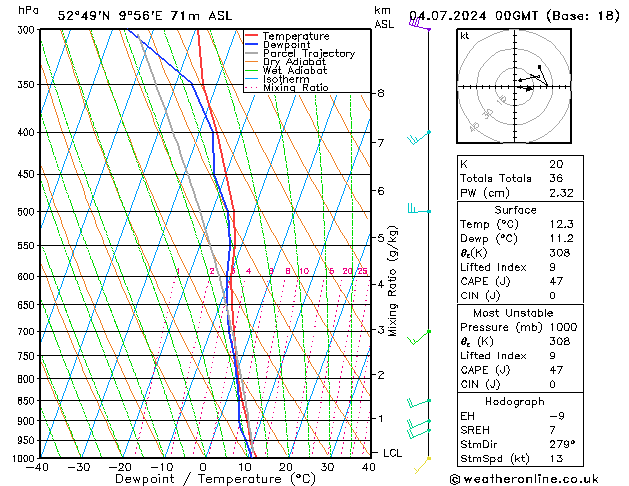Image resolution: width=629 pixels, height=486 pixels.
Task: Click the Surface Dewp value 11.2
Action: coord(561,238)
